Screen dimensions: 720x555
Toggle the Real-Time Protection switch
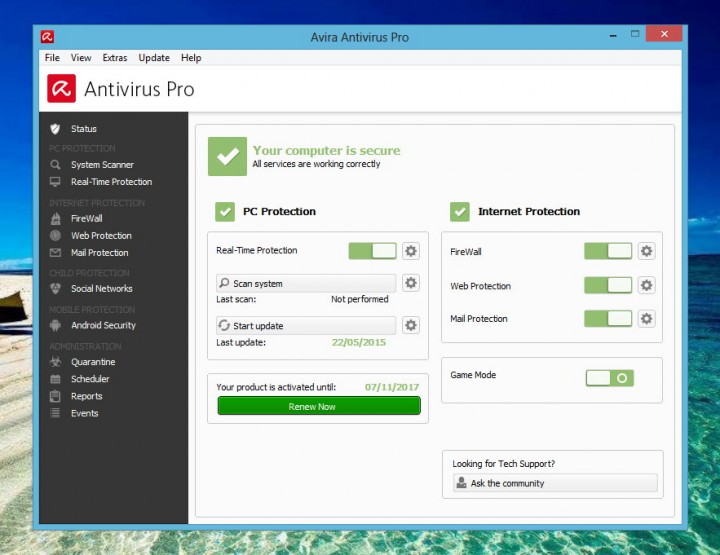click(x=372, y=251)
